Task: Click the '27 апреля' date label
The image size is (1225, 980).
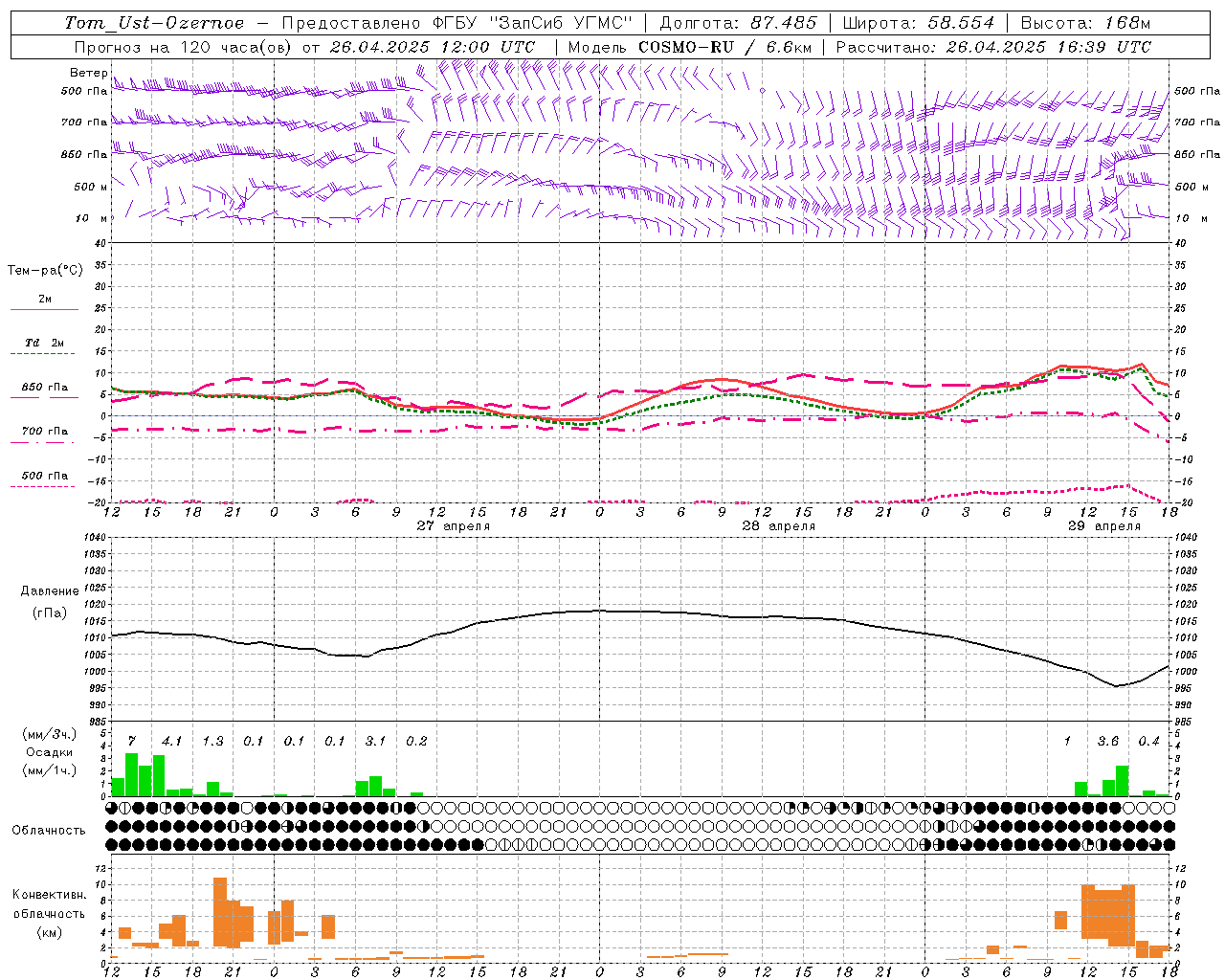Action: click(x=454, y=526)
